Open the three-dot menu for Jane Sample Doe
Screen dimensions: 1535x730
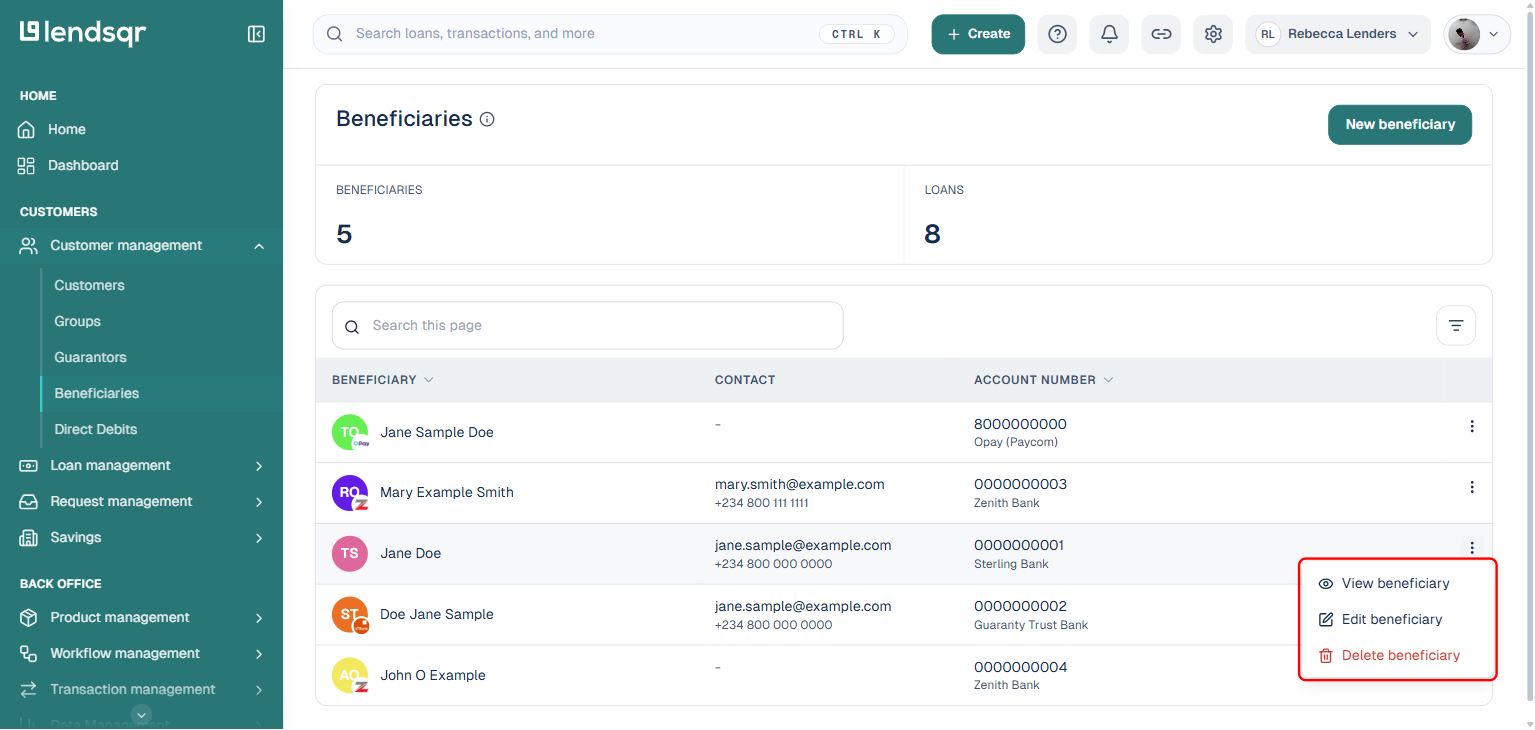1471,426
